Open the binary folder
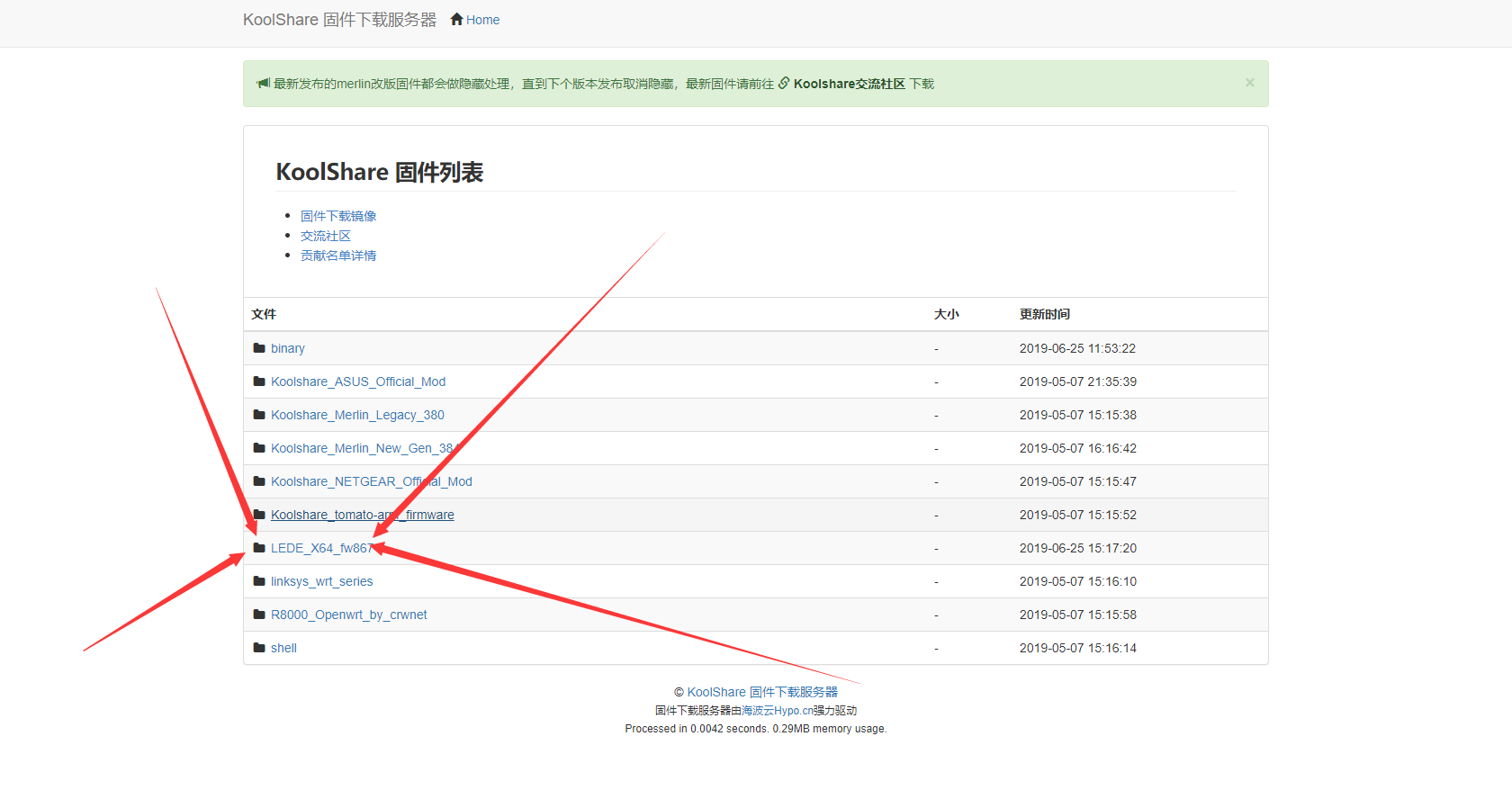1512x808 pixels. point(288,348)
